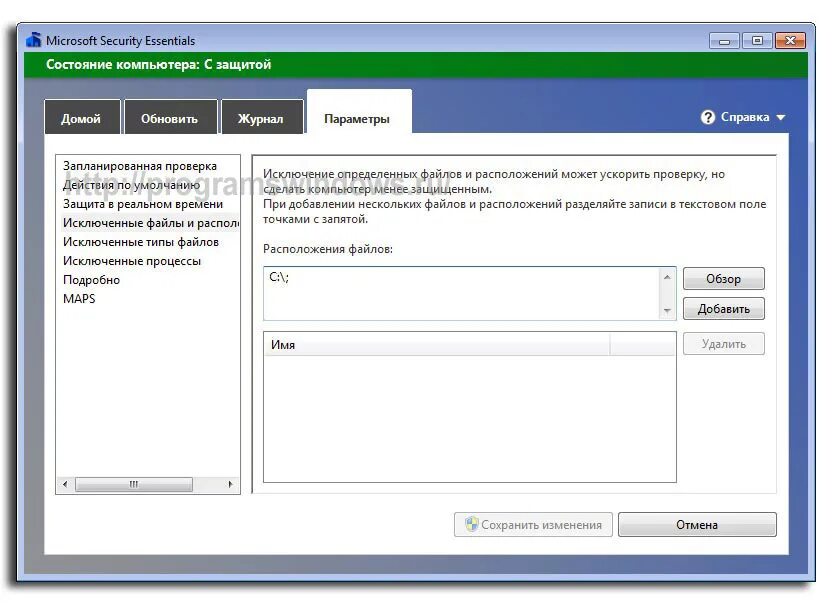The height and width of the screenshot is (605, 832).
Task: Switch to the Домой tab
Action: (x=81, y=118)
